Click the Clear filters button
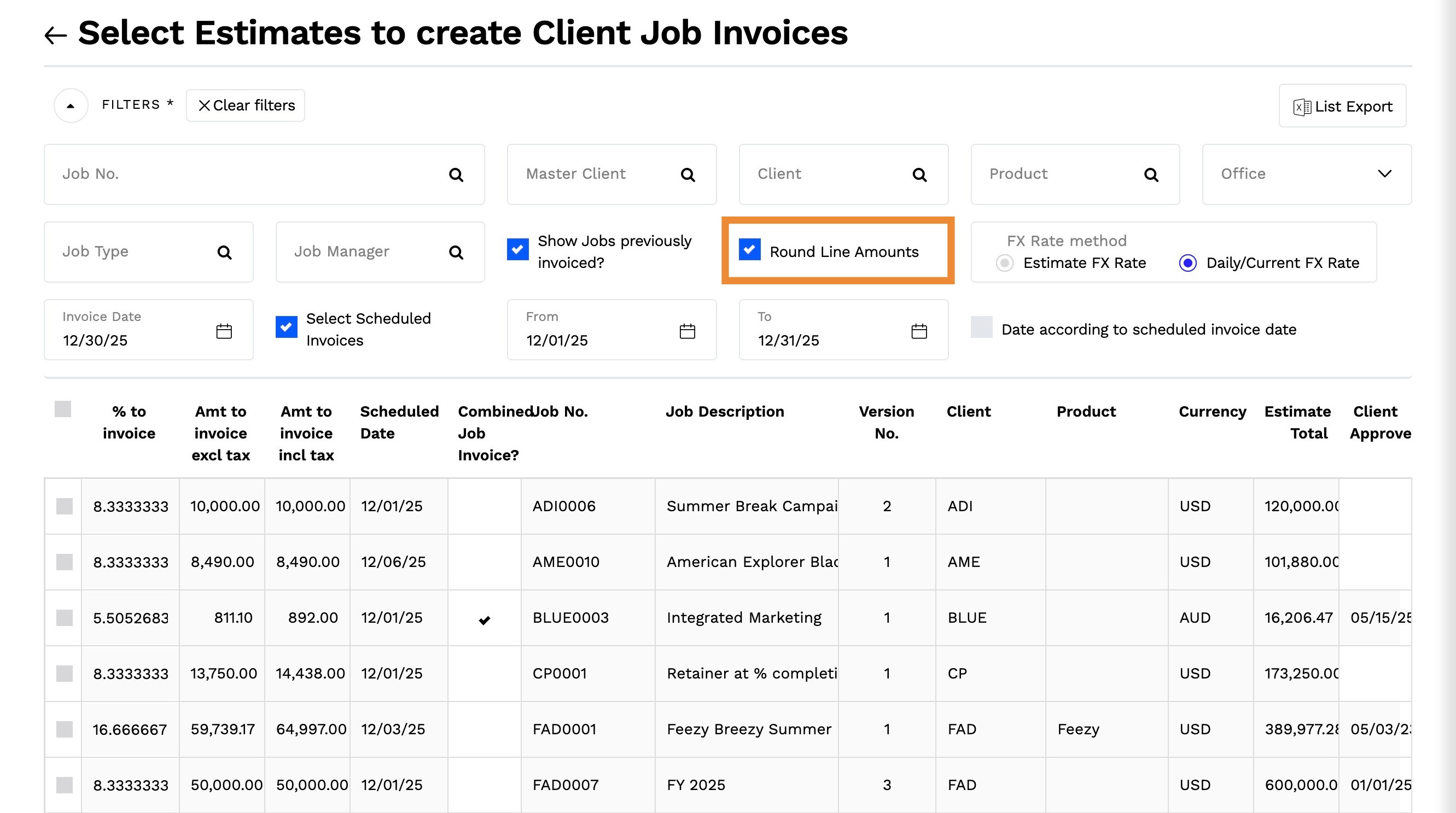Image resolution: width=1456 pixels, height=813 pixels. (x=245, y=106)
